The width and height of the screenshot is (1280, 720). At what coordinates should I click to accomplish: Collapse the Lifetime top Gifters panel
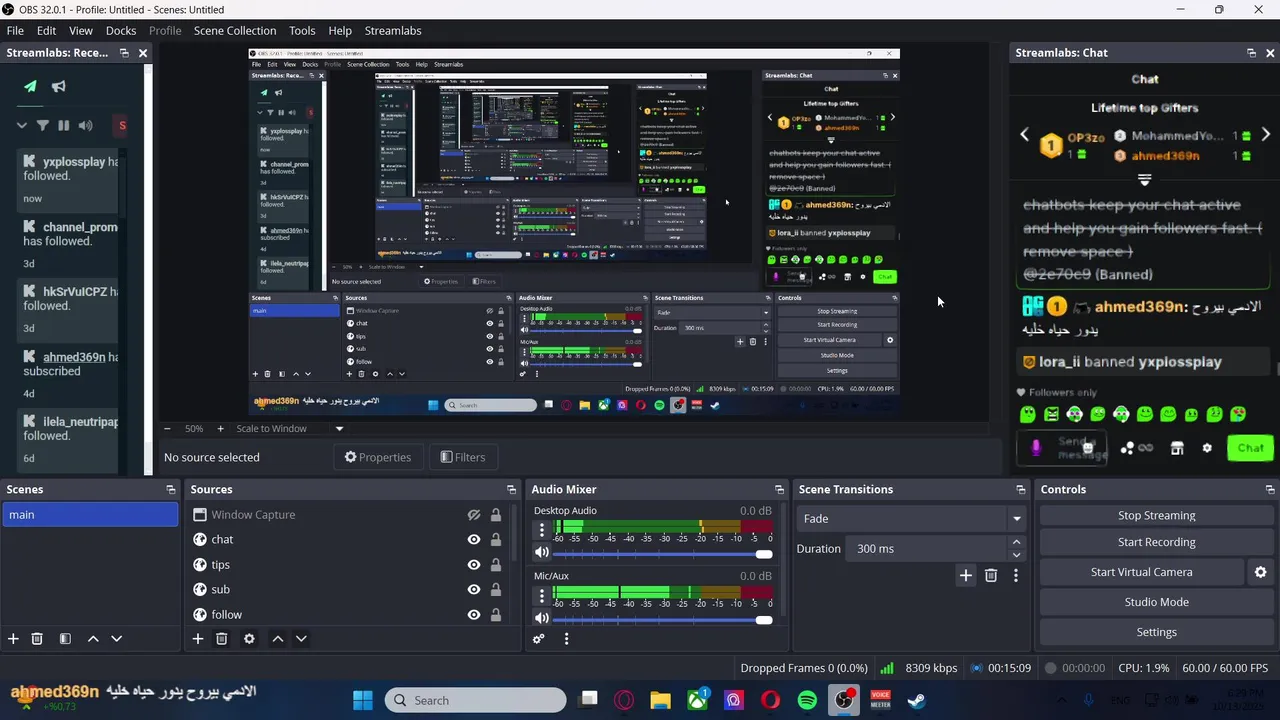pyautogui.click(x=1145, y=180)
